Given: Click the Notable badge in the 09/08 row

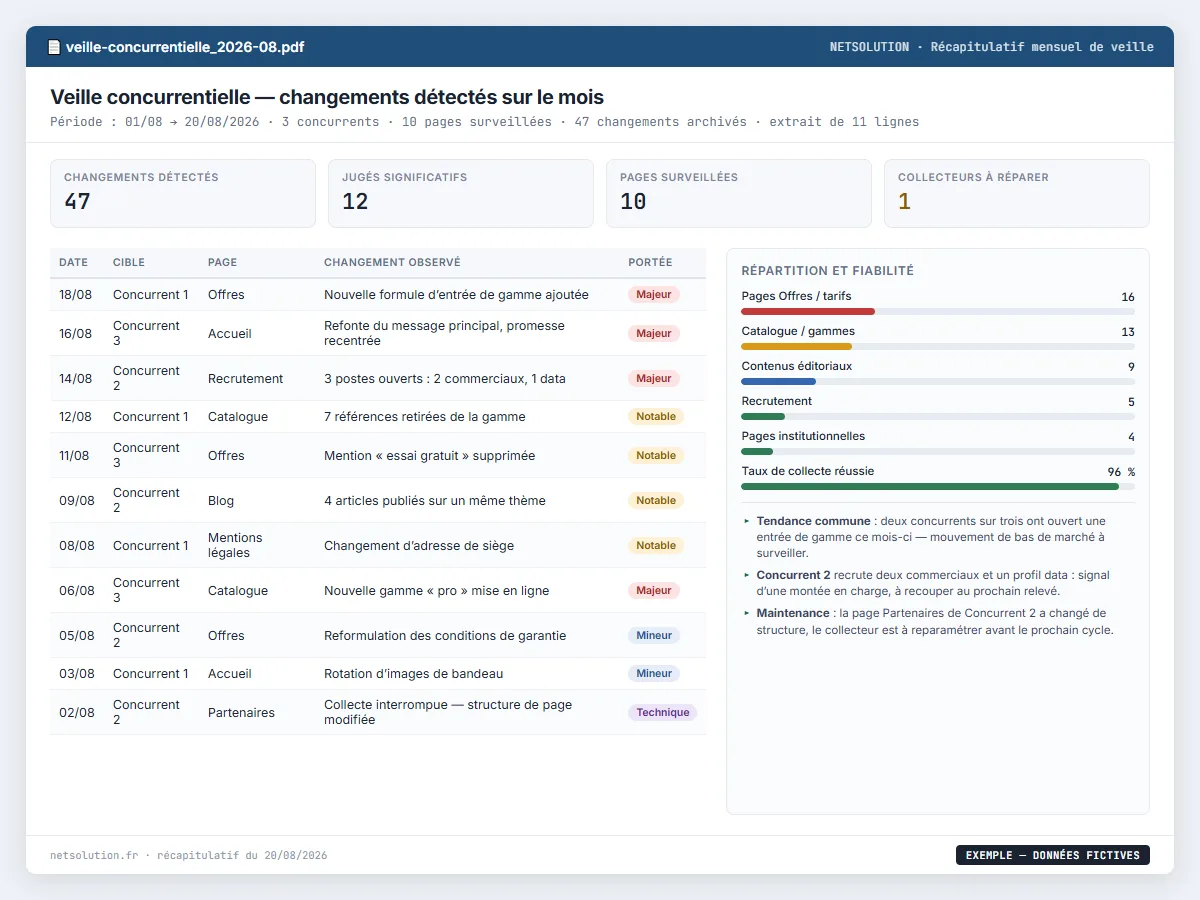Looking at the screenshot, I should coord(656,500).
